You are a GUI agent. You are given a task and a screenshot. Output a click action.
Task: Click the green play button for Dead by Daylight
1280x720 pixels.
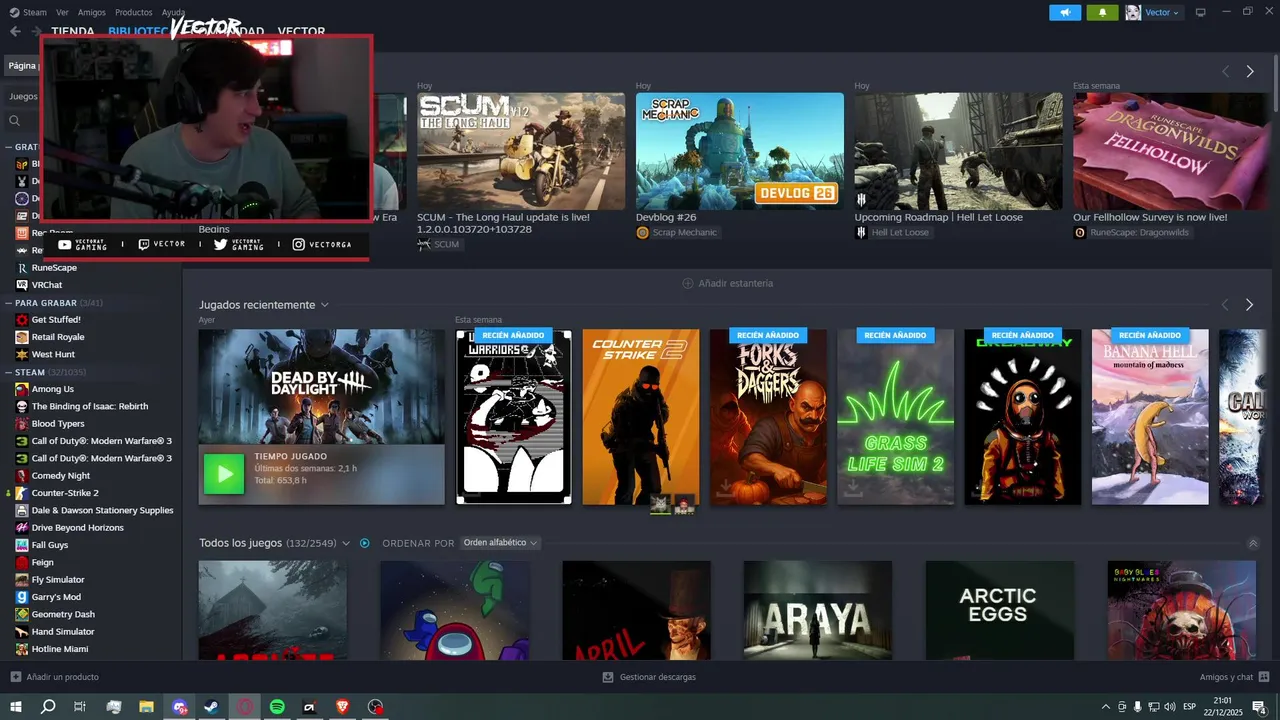(224, 474)
